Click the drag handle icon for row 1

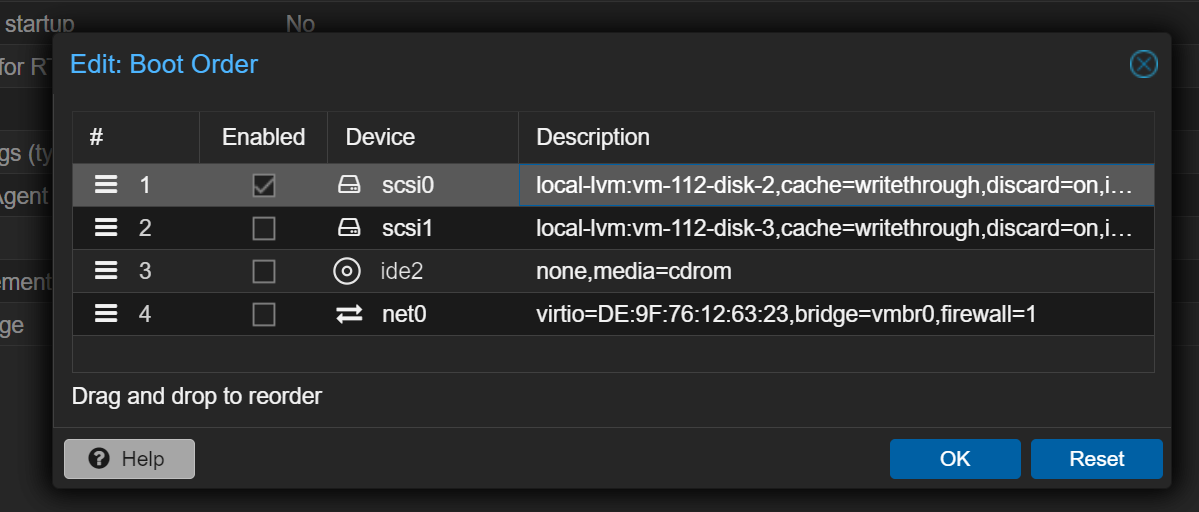tap(106, 185)
